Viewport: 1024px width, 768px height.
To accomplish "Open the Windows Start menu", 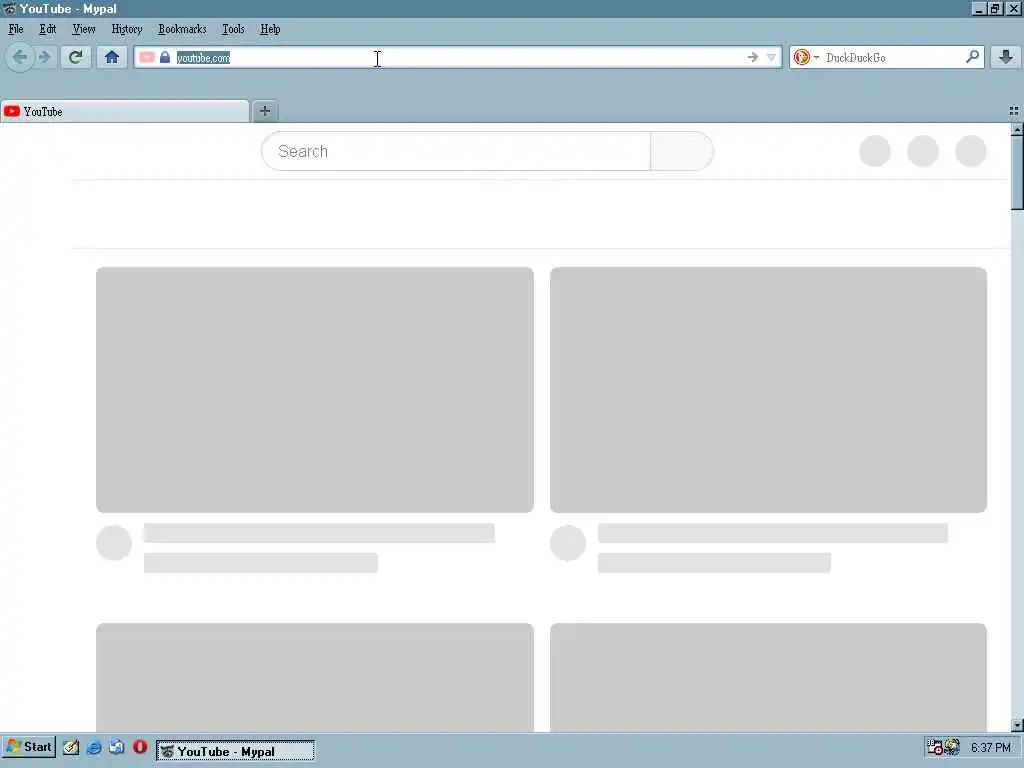I will pos(29,747).
